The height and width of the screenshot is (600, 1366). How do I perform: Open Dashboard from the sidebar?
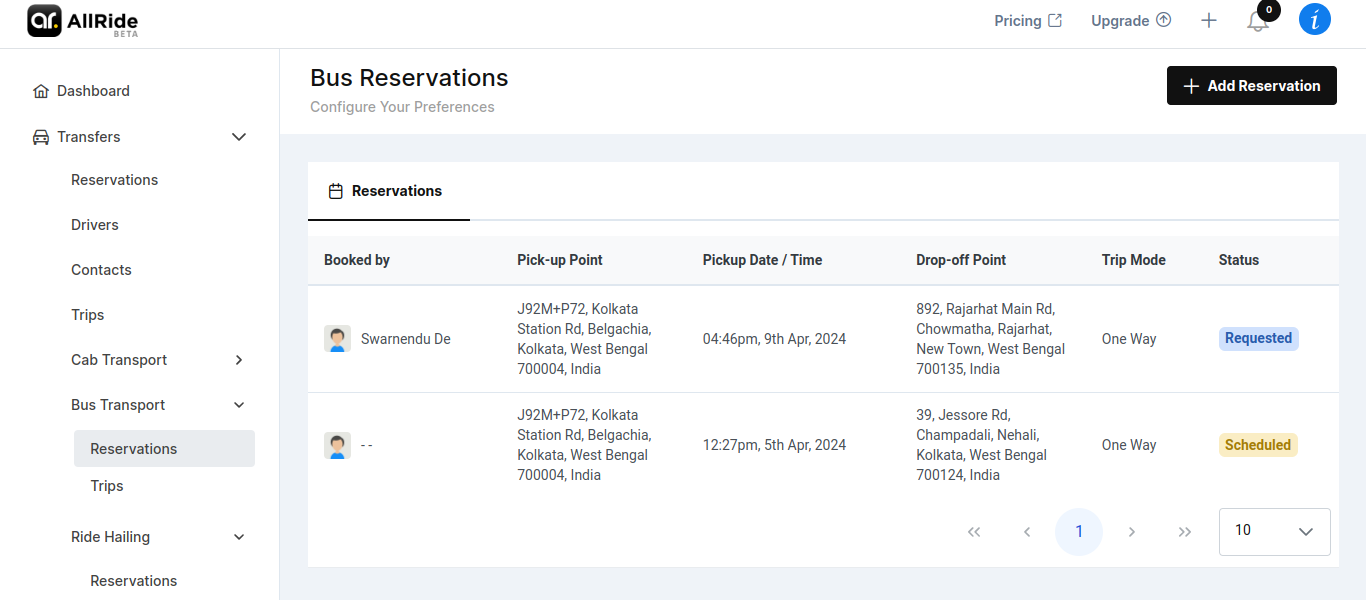click(93, 91)
